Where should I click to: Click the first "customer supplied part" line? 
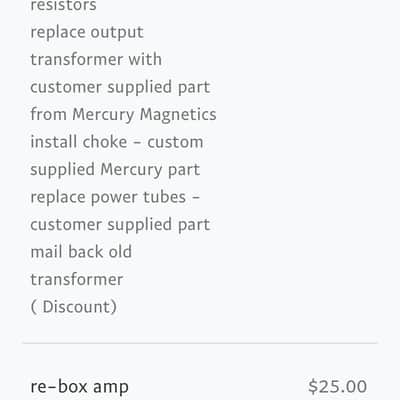[120, 87]
